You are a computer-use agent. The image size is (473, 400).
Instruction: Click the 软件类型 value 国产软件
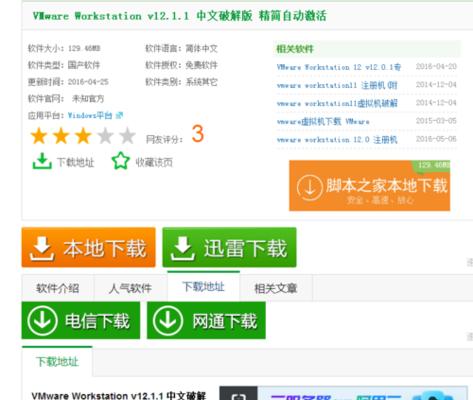click(84, 65)
